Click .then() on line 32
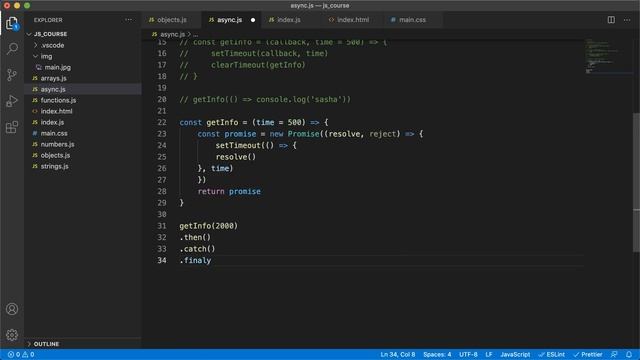The width and height of the screenshot is (640, 360). pos(195,237)
